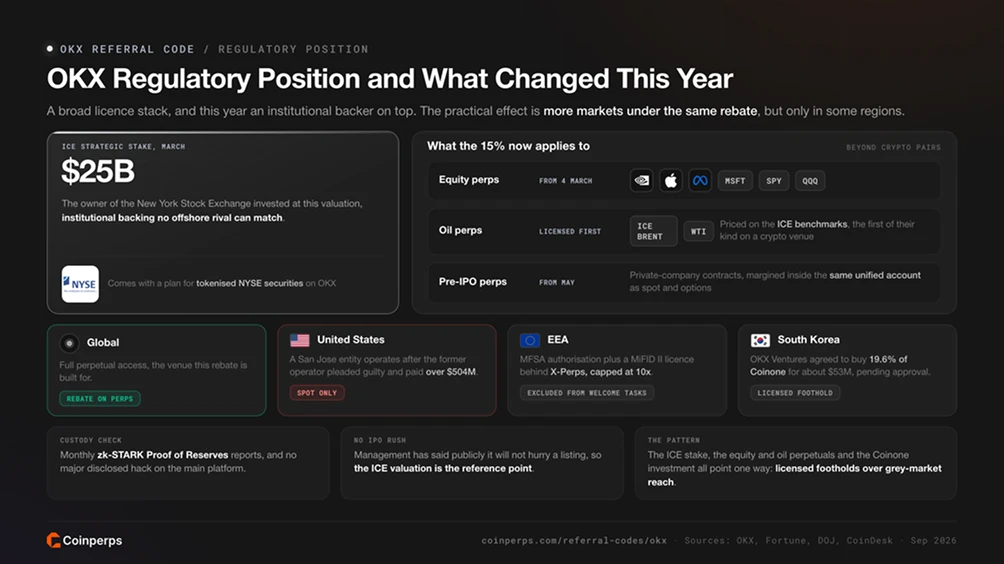Click the South Korea flag icon
Viewport: 1004px width, 564px height.
[760, 340]
